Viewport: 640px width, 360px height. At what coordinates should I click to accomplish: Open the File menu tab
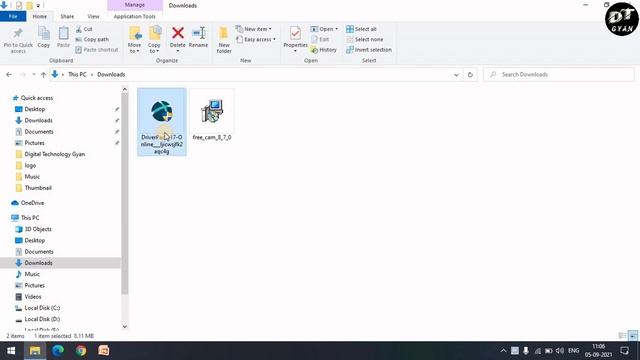pyautogui.click(x=13, y=16)
